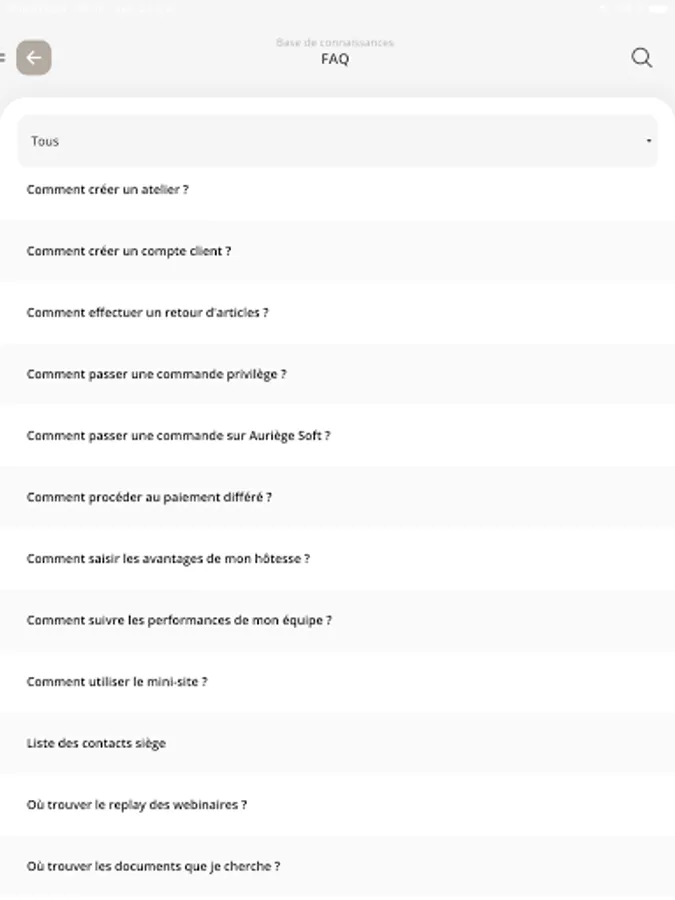The image size is (675, 900).
Task: Tap the back arrow button
Action: (x=34, y=58)
